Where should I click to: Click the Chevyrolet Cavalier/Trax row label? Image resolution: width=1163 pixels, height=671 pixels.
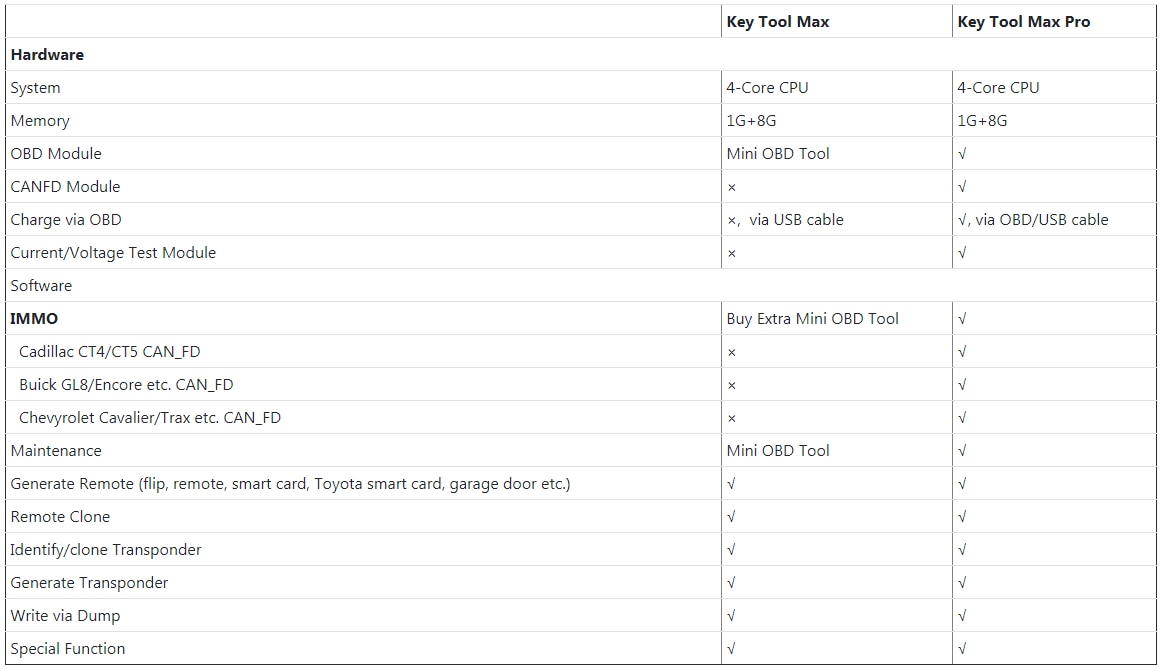pyautogui.click(x=150, y=418)
